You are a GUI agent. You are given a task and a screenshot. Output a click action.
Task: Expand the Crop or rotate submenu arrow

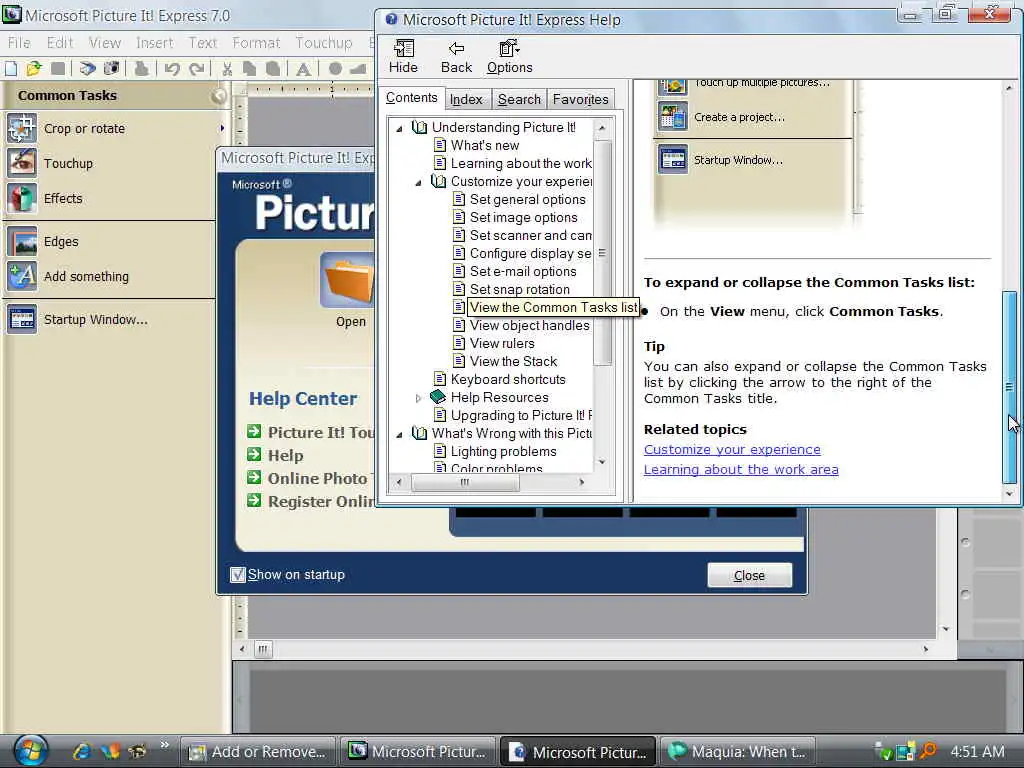tap(222, 129)
